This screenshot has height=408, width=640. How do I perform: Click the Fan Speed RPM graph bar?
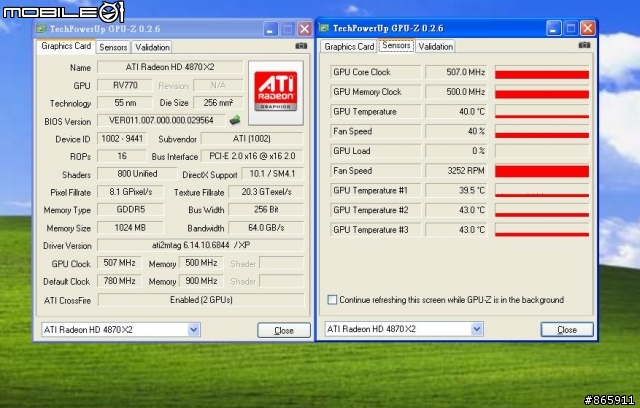click(x=542, y=171)
